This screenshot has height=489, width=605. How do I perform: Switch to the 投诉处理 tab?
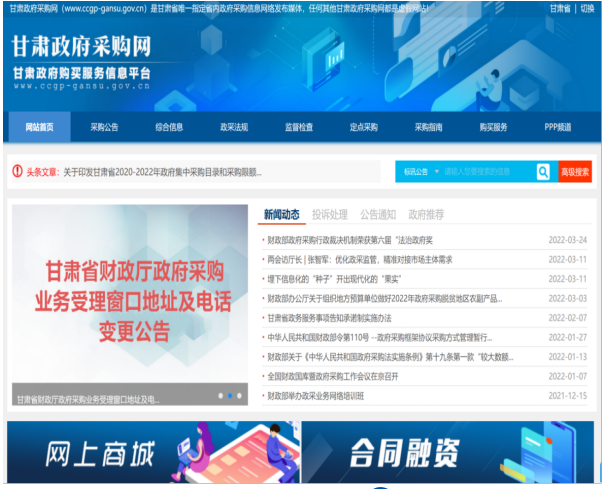329,215
